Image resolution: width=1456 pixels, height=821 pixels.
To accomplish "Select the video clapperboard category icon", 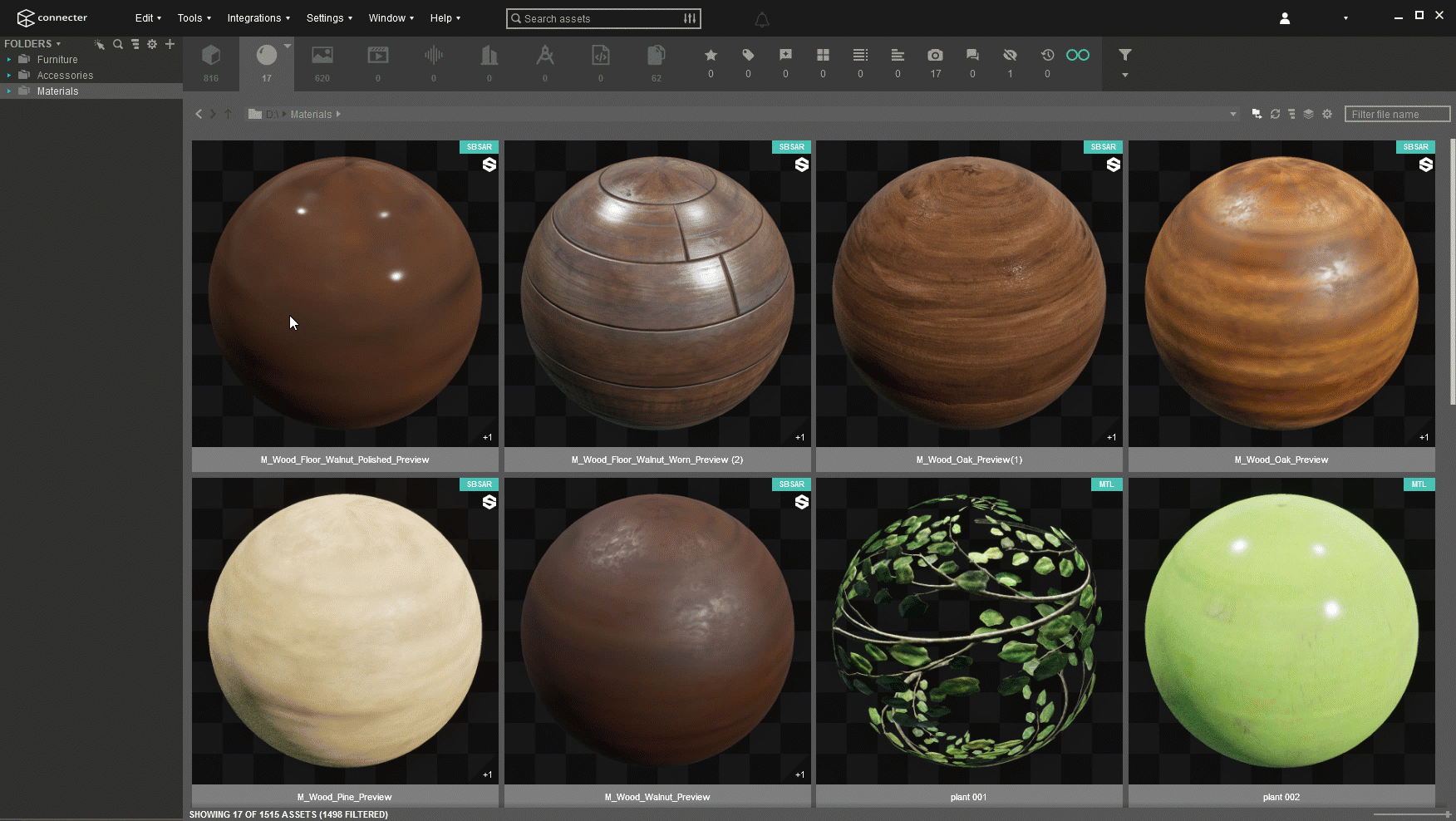I will click(378, 56).
